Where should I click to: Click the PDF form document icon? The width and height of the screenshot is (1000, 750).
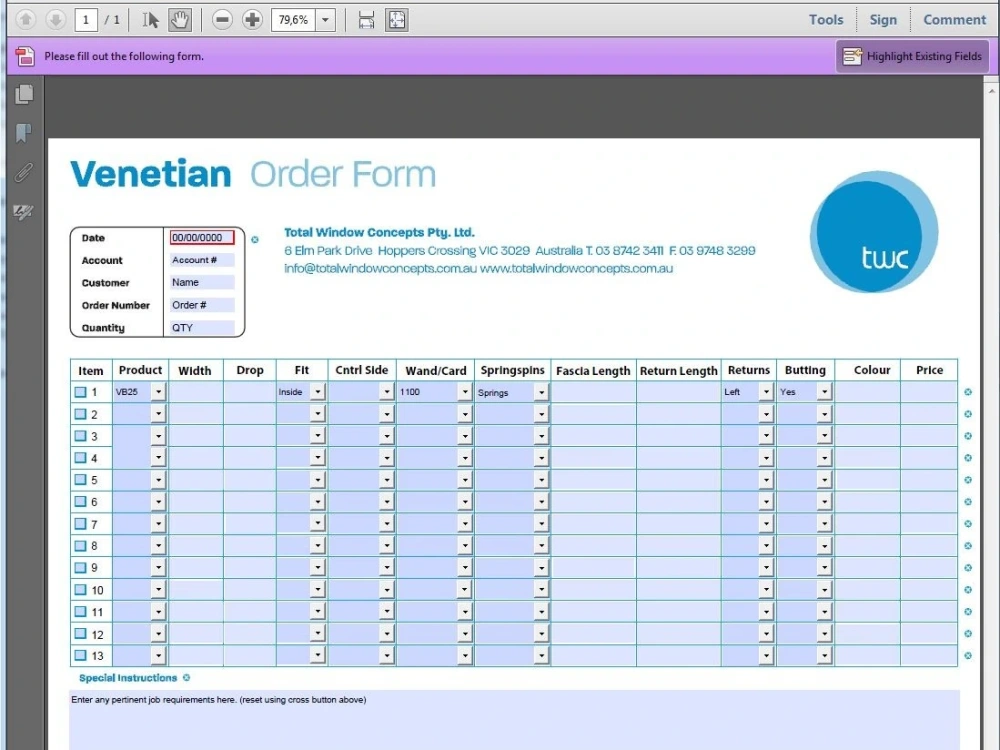tap(26, 56)
